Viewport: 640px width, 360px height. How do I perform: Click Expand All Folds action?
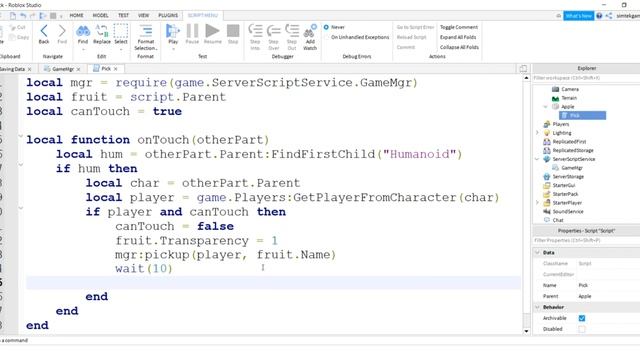(x=458, y=37)
